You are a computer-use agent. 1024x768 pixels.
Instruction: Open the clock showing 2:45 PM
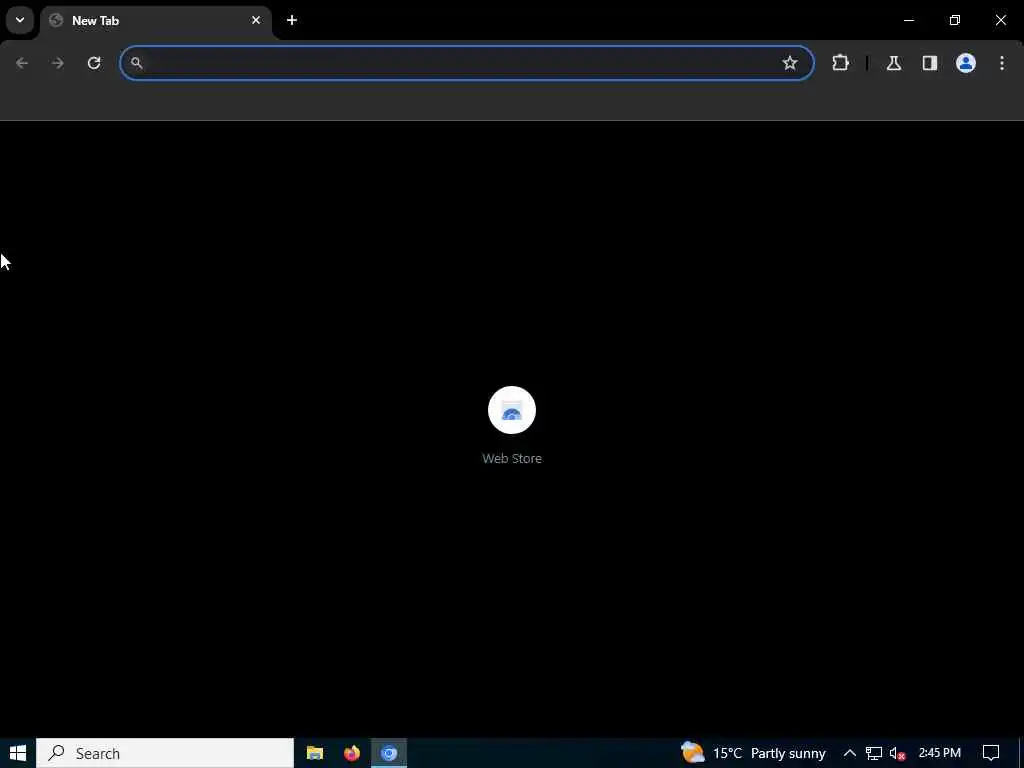tap(940, 753)
